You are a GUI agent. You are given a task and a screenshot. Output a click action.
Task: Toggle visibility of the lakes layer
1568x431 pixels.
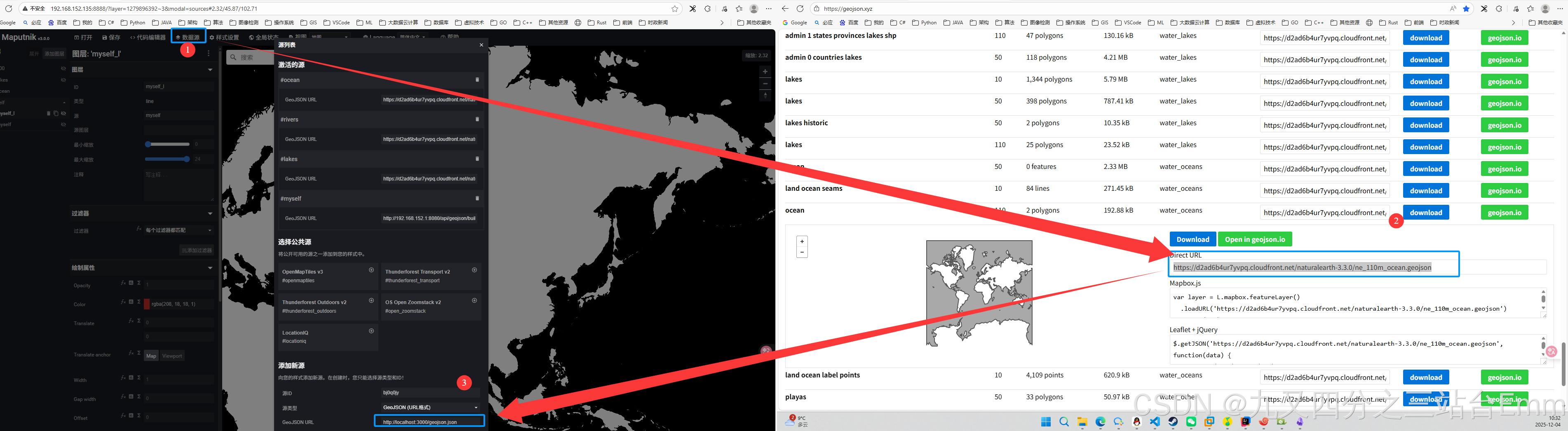(63, 80)
